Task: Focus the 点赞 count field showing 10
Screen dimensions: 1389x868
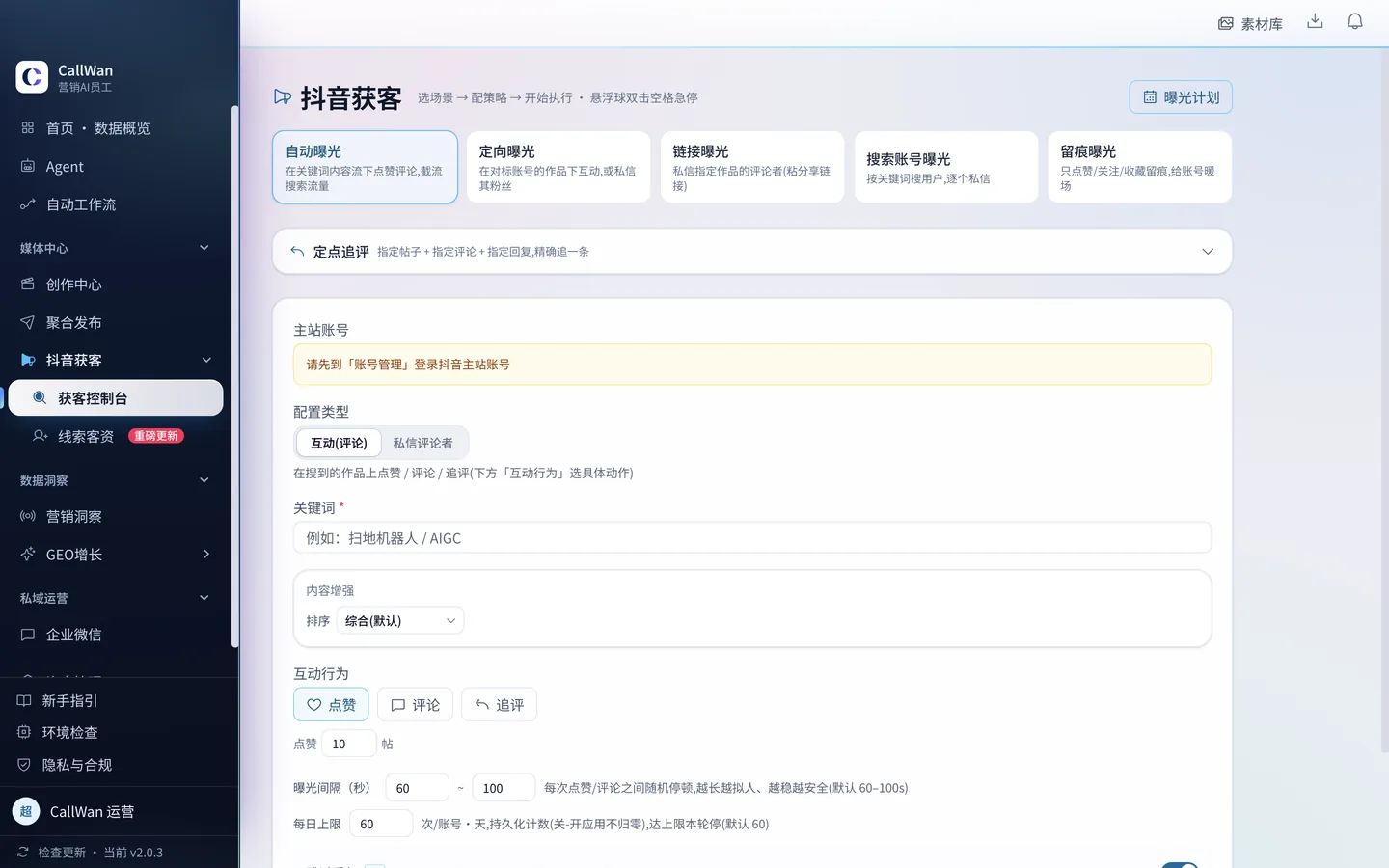Action: click(349, 744)
